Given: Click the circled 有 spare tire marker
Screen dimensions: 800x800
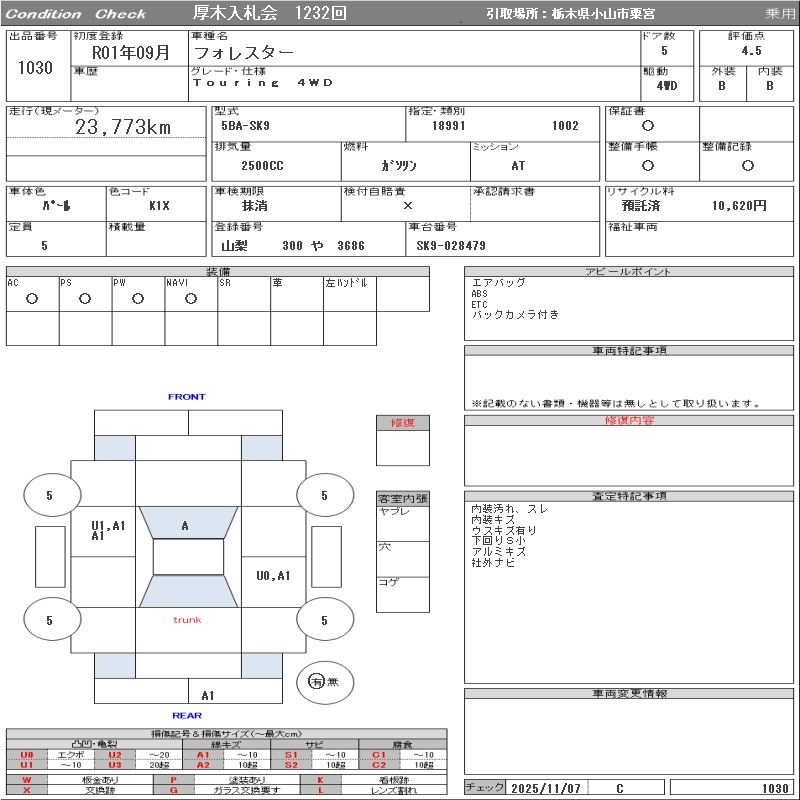Looking at the screenshot, I should [317, 681].
